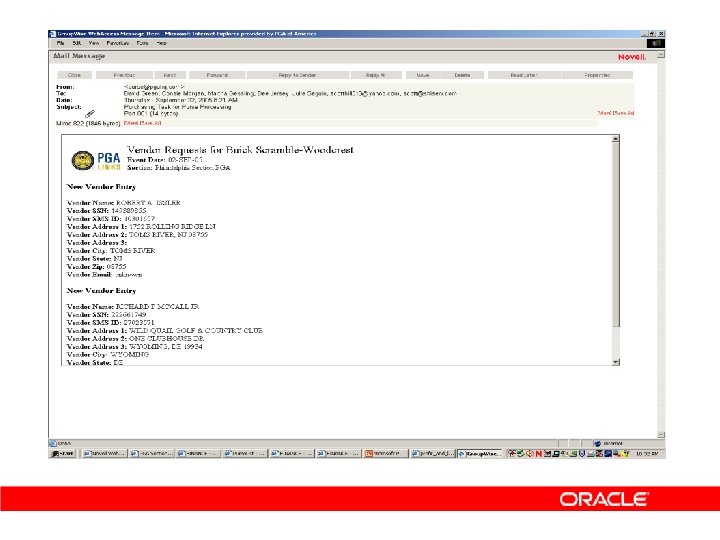
Task: Open message Properties
Action: 597,75
